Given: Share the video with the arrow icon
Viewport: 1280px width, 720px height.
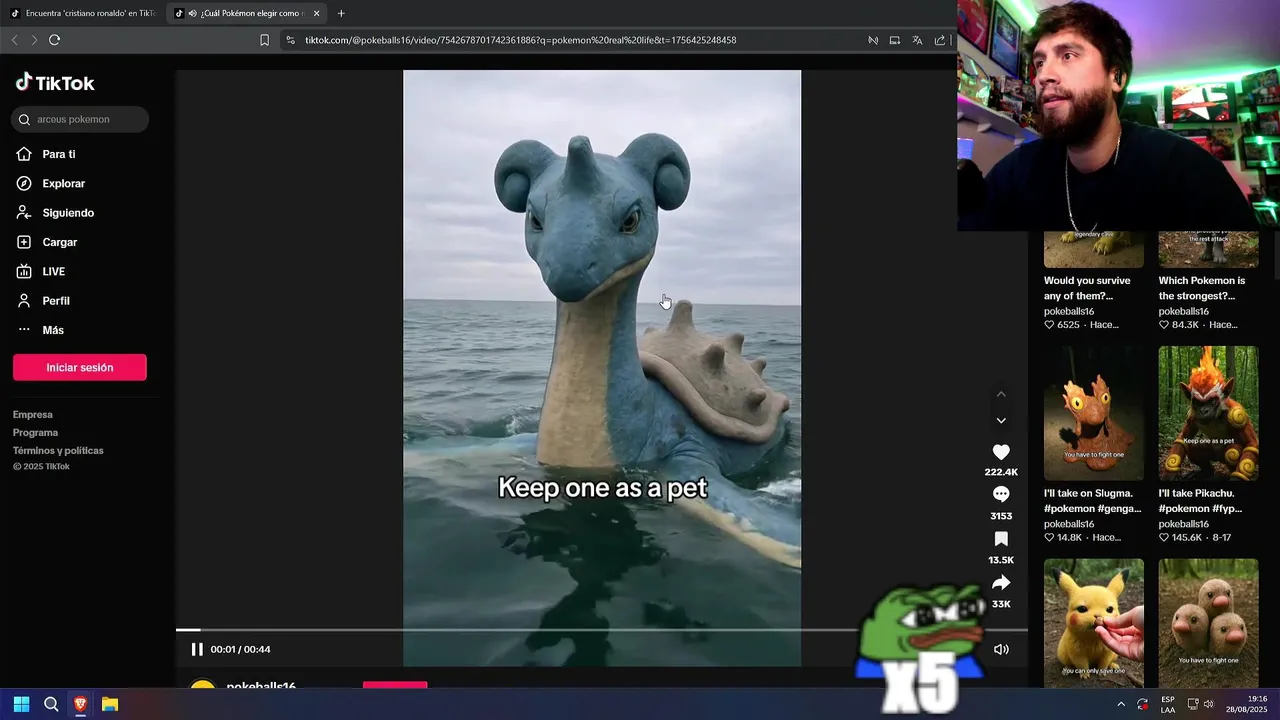Looking at the screenshot, I should pyautogui.click(x=1001, y=583).
